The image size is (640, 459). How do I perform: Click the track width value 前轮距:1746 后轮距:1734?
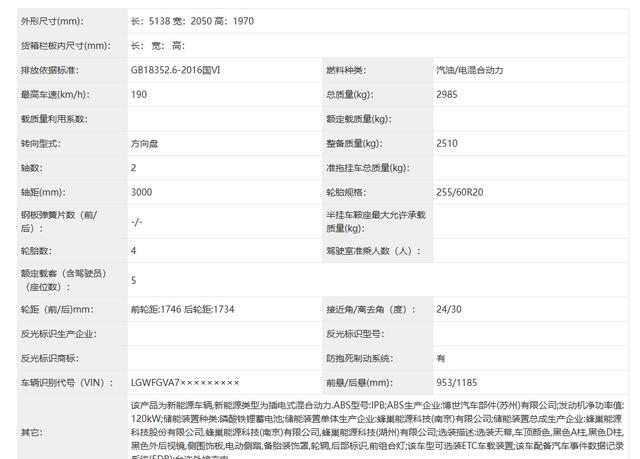[182, 309]
